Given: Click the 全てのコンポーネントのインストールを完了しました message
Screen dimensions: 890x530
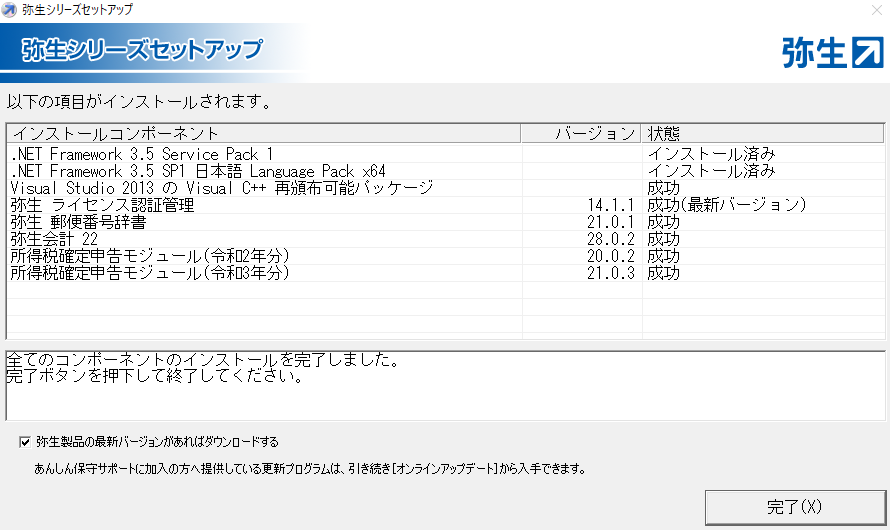Looking at the screenshot, I should pos(203,359).
